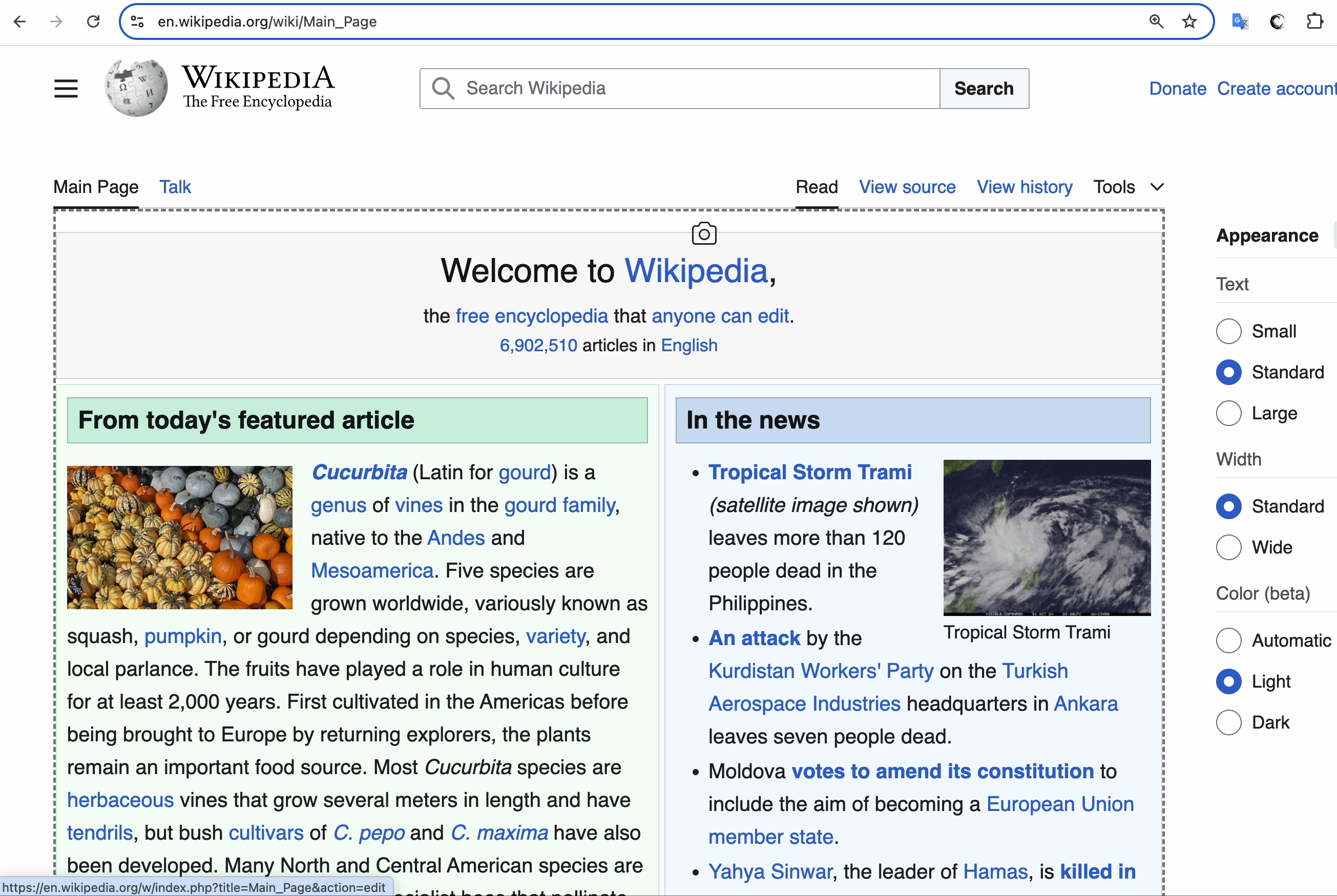
Task: Bookmark this page with the star icon
Action: click(x=1189, y=22)
